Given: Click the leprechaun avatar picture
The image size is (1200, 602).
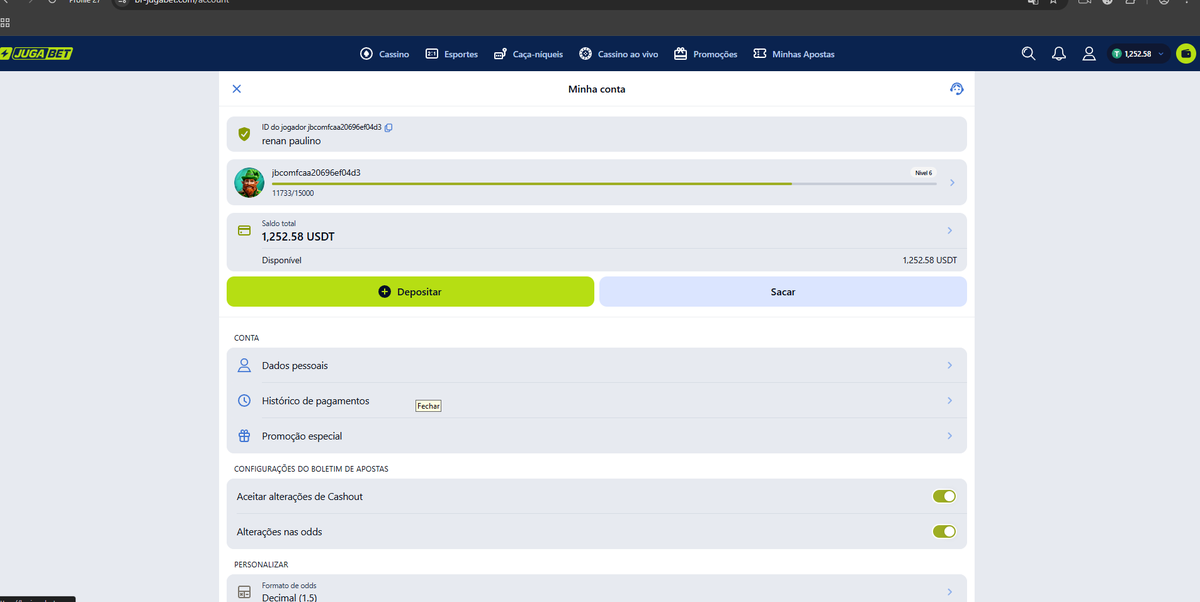Looking at the screenshot, I should (249, 183).
